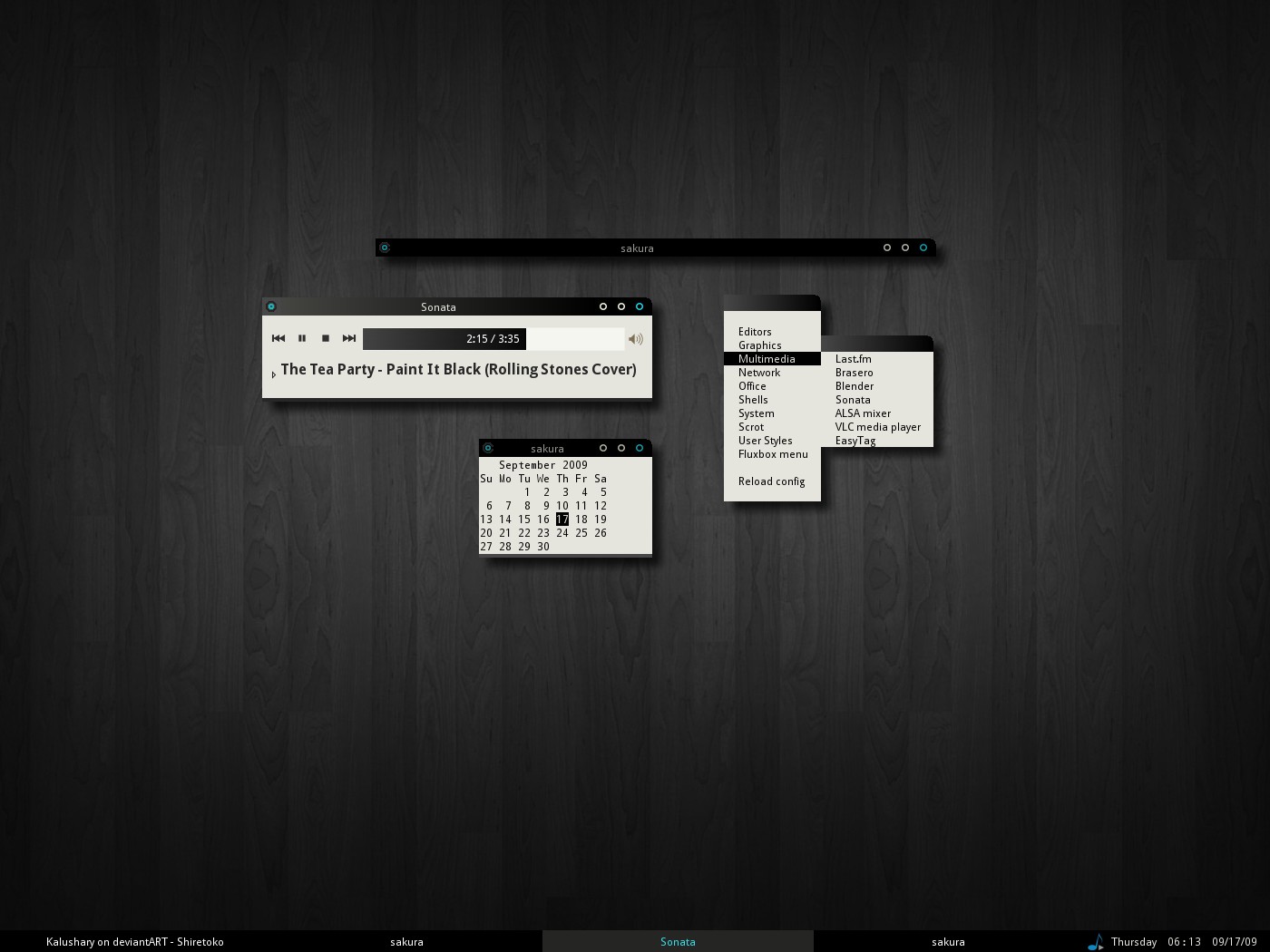Switch to rightmost sakura taskbar entry

(x=948, y=942)
